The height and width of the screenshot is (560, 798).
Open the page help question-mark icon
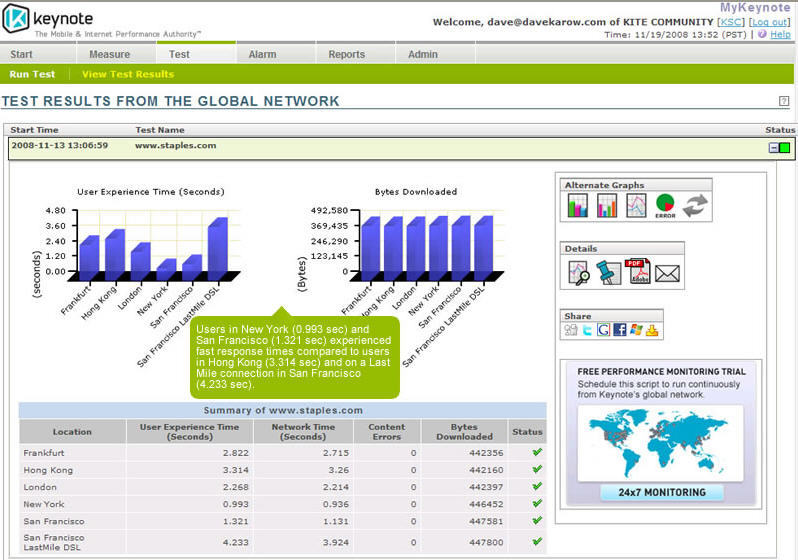784,101
